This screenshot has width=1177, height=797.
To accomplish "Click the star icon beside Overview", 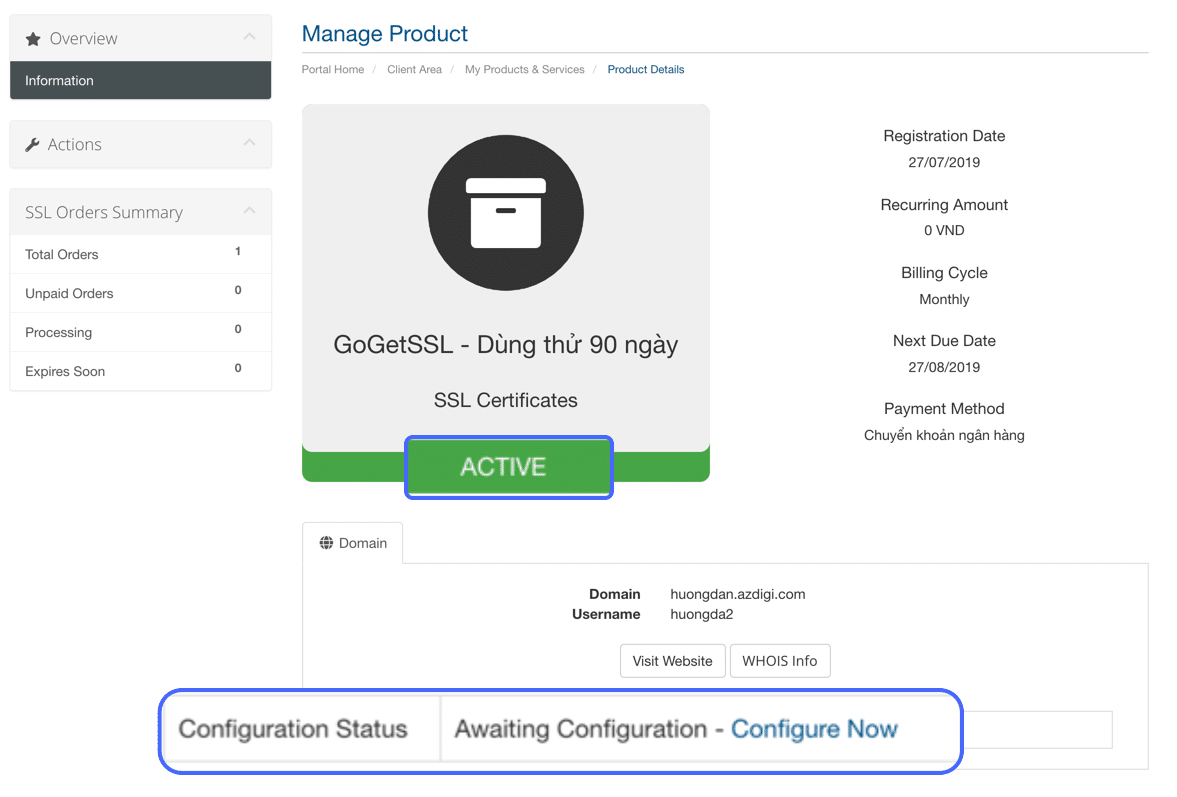I will (x=31, y=39).
